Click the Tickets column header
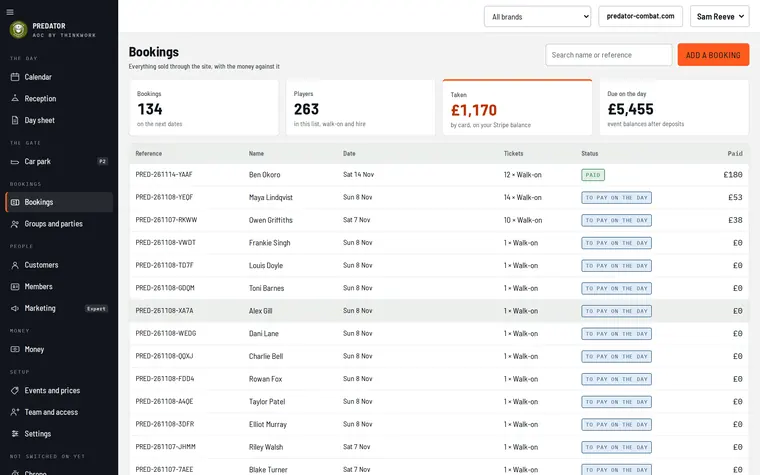Image resolution: width=760 pixels, height=475 pixels. (513, 154)
